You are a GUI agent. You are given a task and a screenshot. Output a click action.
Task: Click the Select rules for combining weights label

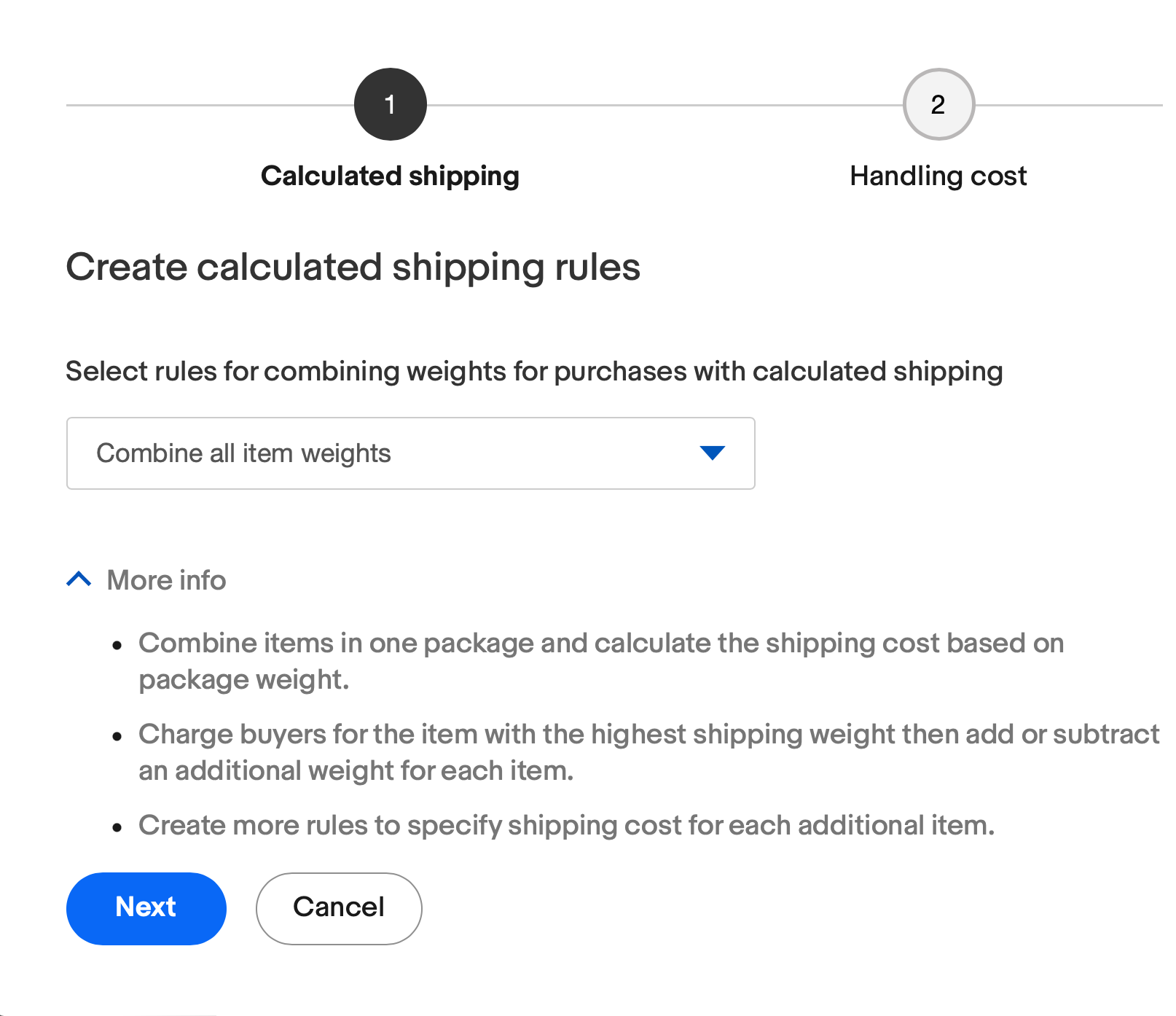point(534,371)
